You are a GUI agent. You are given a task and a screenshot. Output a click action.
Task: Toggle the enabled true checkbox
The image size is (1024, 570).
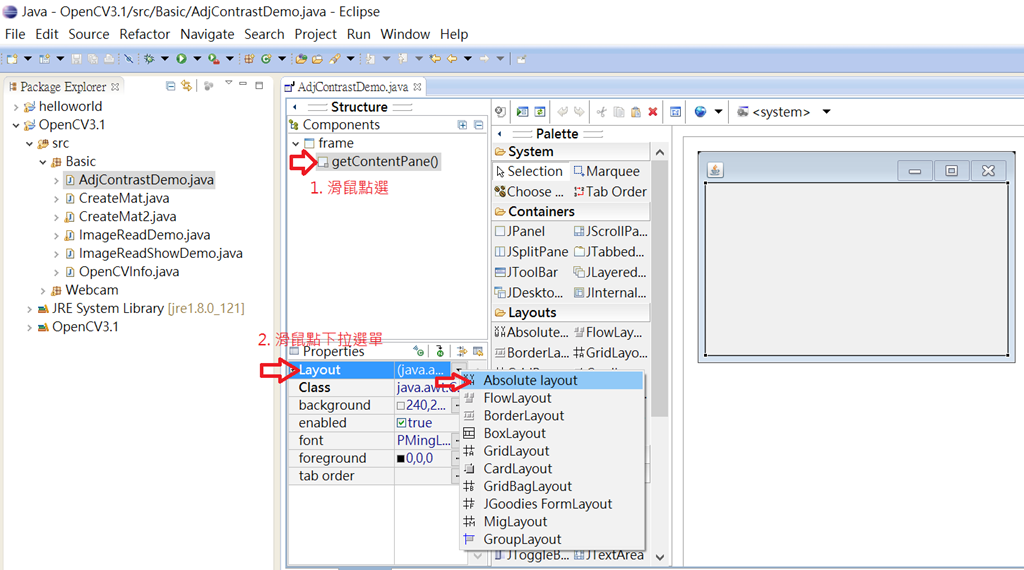point(401,423)
